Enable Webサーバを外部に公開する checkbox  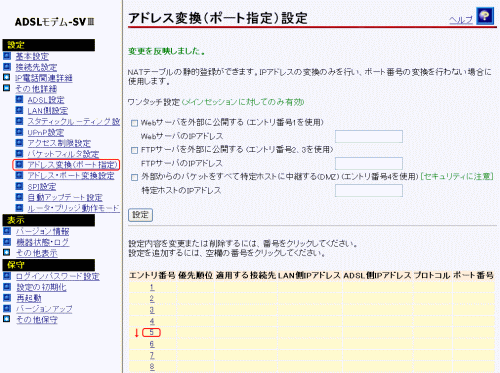pyautogui.click(x=134, y=123)
